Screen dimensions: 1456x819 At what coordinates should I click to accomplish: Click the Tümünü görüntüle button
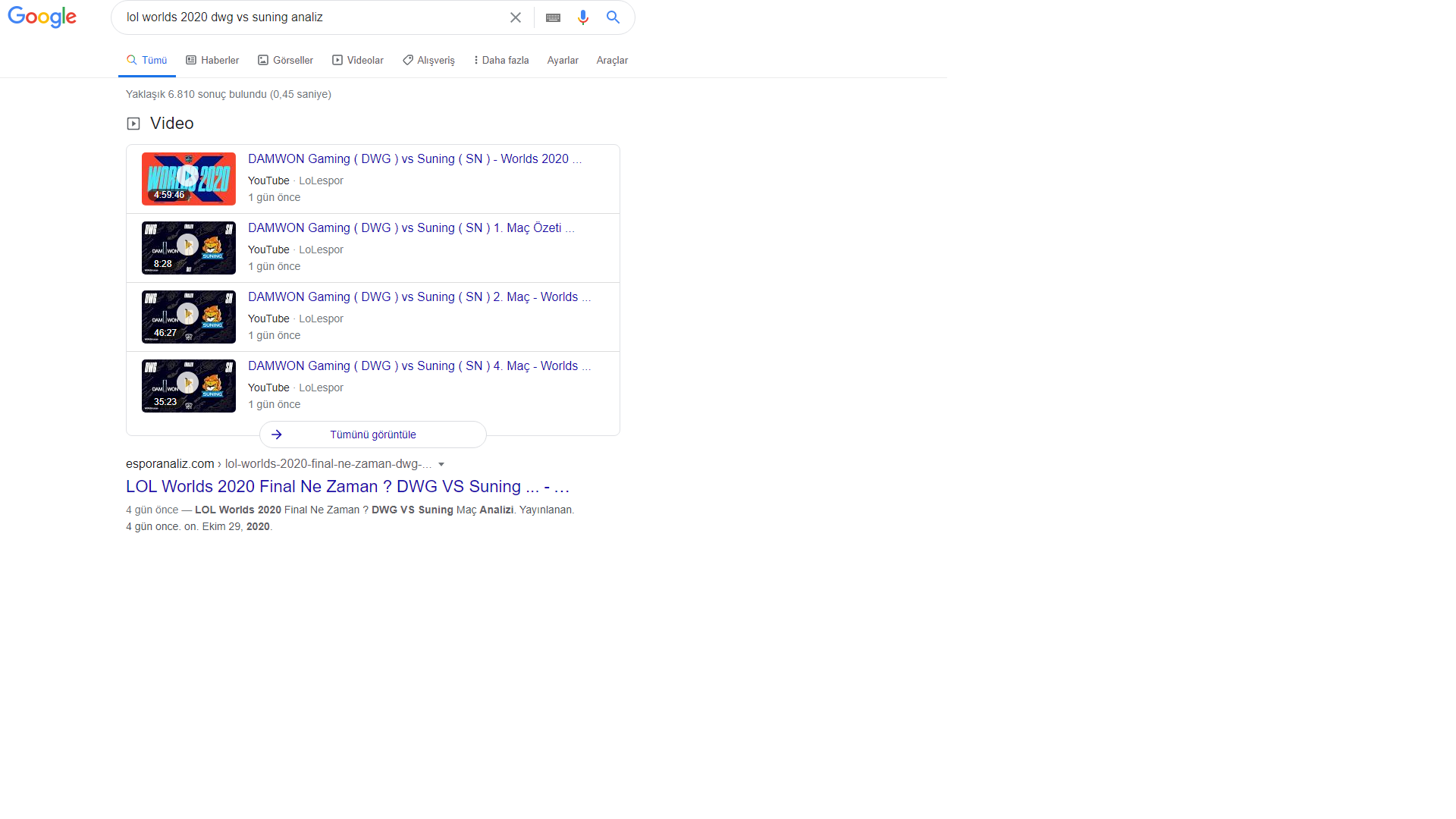tap(372, 434)
